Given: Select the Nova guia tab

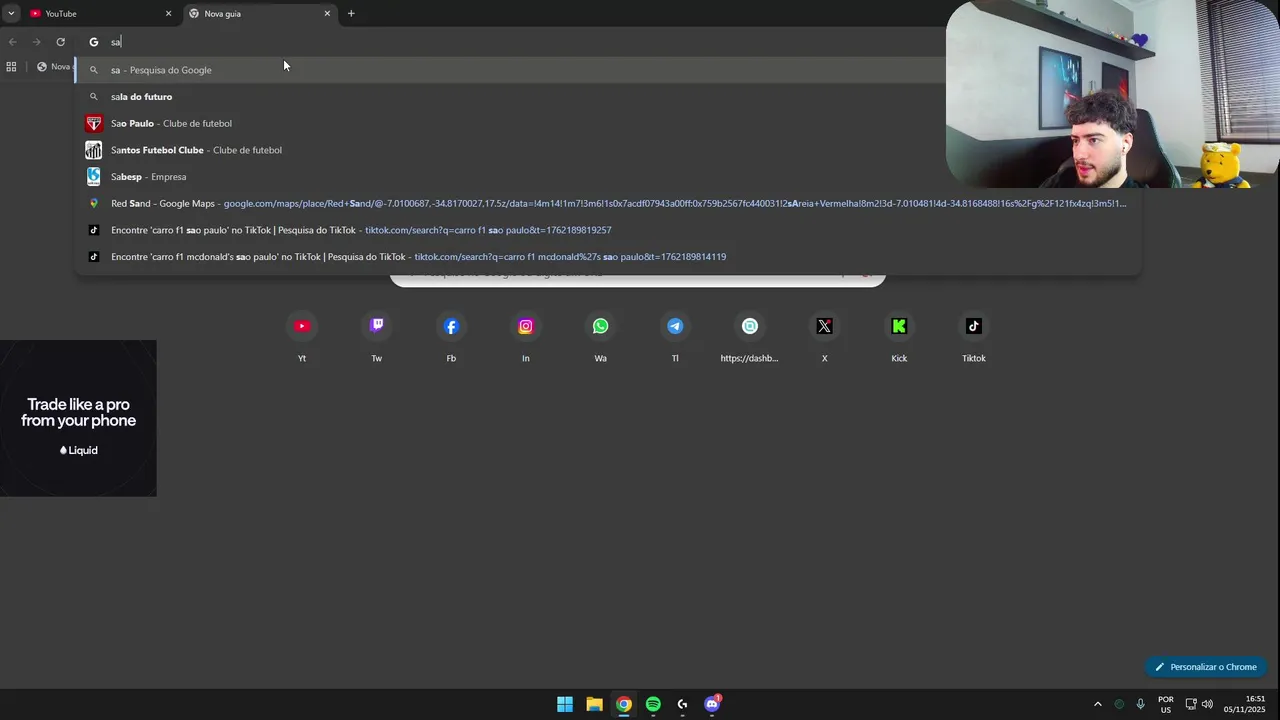Looking at the screenshot, I should [x=260, y=14].
